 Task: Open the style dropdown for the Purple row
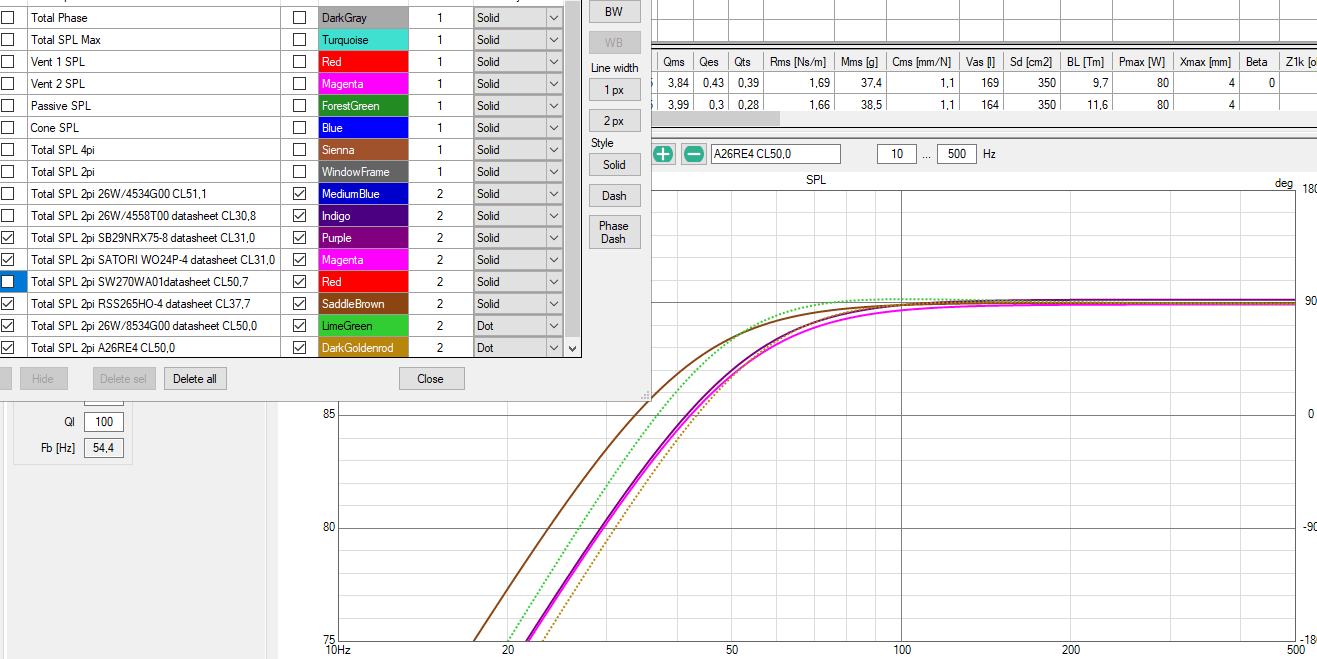coord(554,238)
